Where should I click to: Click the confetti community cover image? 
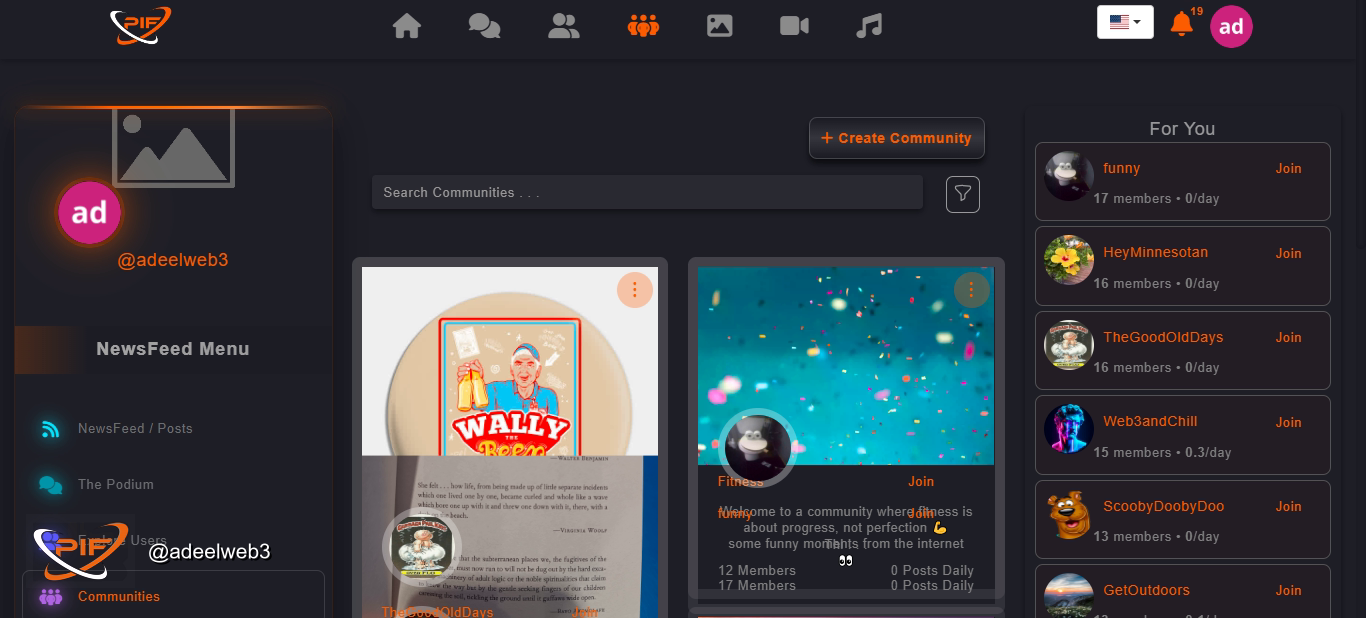click(x=846, y=365)
